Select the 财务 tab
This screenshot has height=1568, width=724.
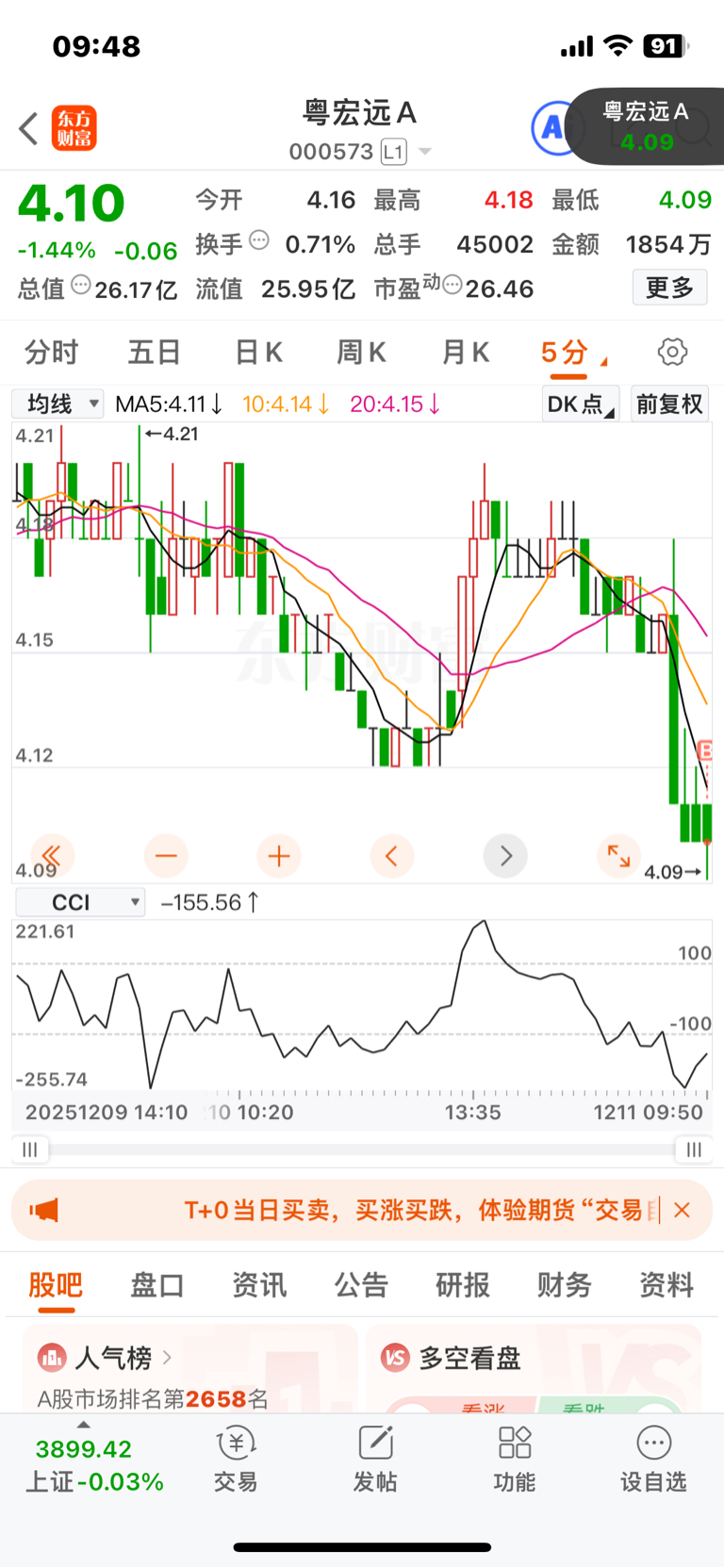[565, 1284]
